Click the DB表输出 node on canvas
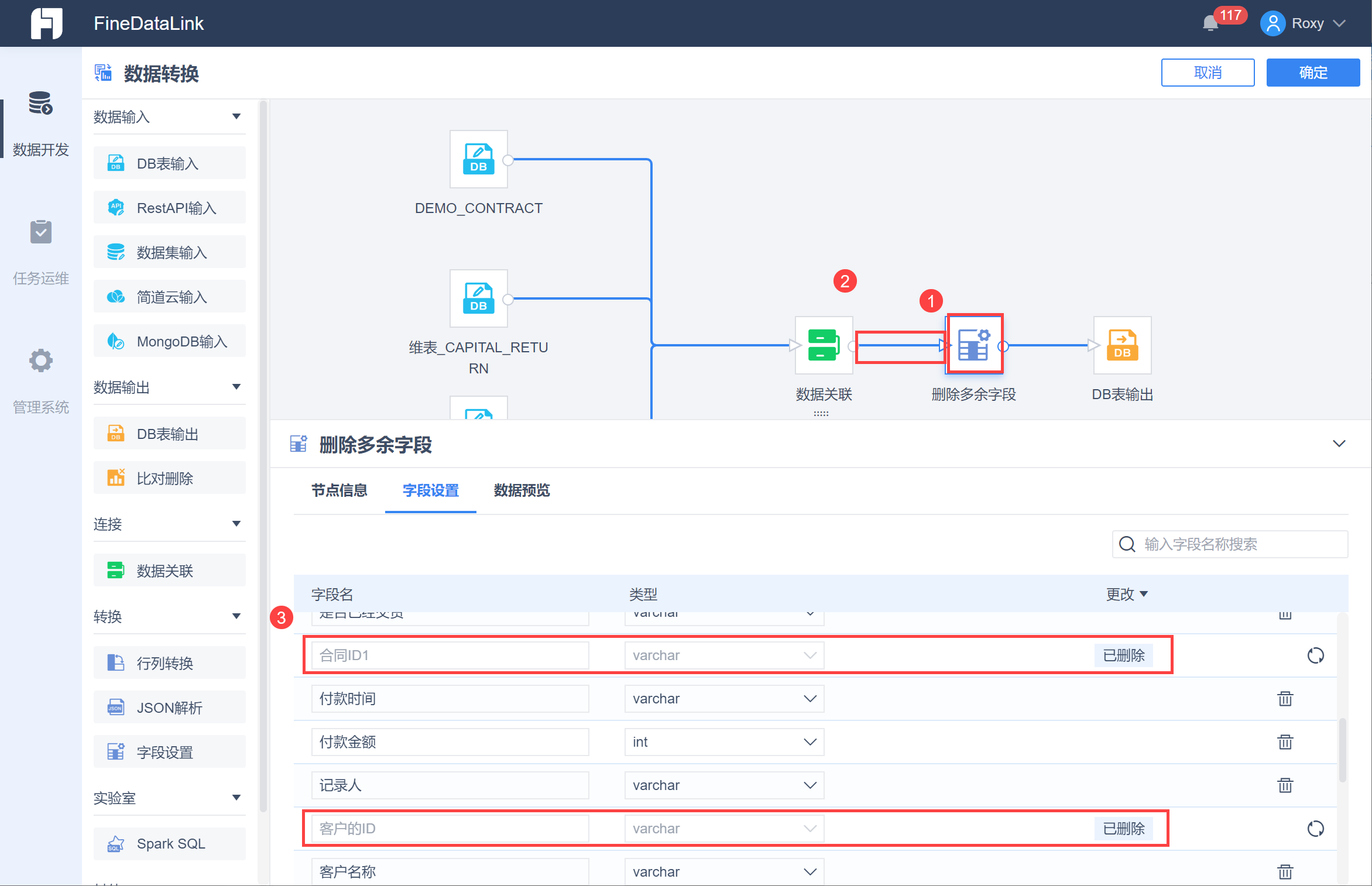This screenshot has height=886, width=1372. 1121,345
